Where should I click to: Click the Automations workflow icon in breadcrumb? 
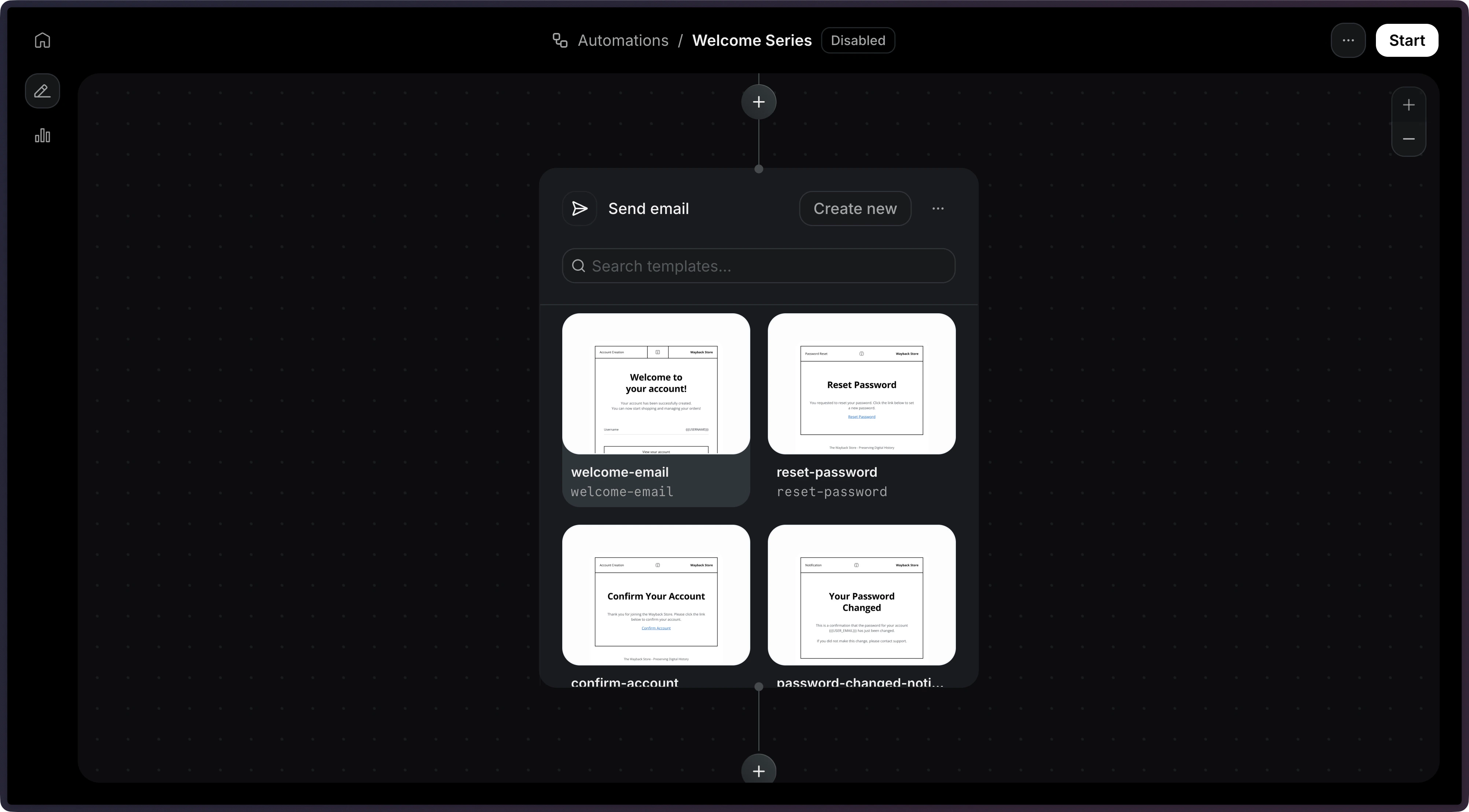pos(560,40)
